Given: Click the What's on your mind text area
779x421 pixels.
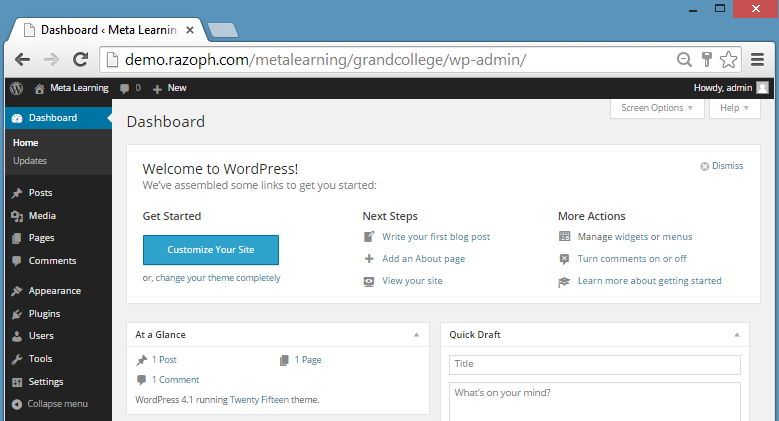Looking at the screenshot, I should click(x=595, y=401).
